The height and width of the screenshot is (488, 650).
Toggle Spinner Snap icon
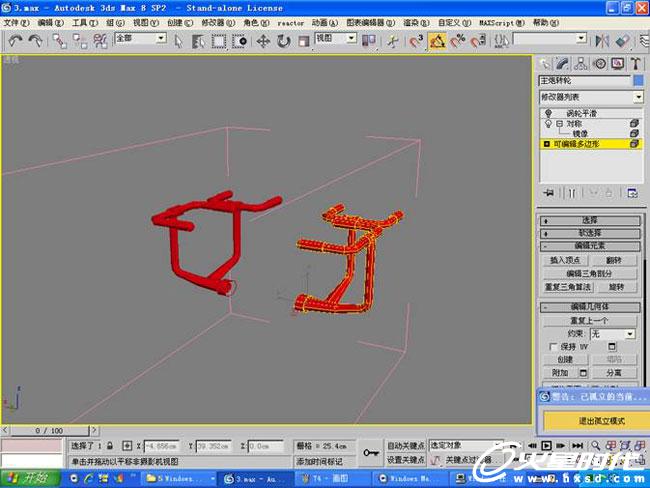[x=478, y=41]
